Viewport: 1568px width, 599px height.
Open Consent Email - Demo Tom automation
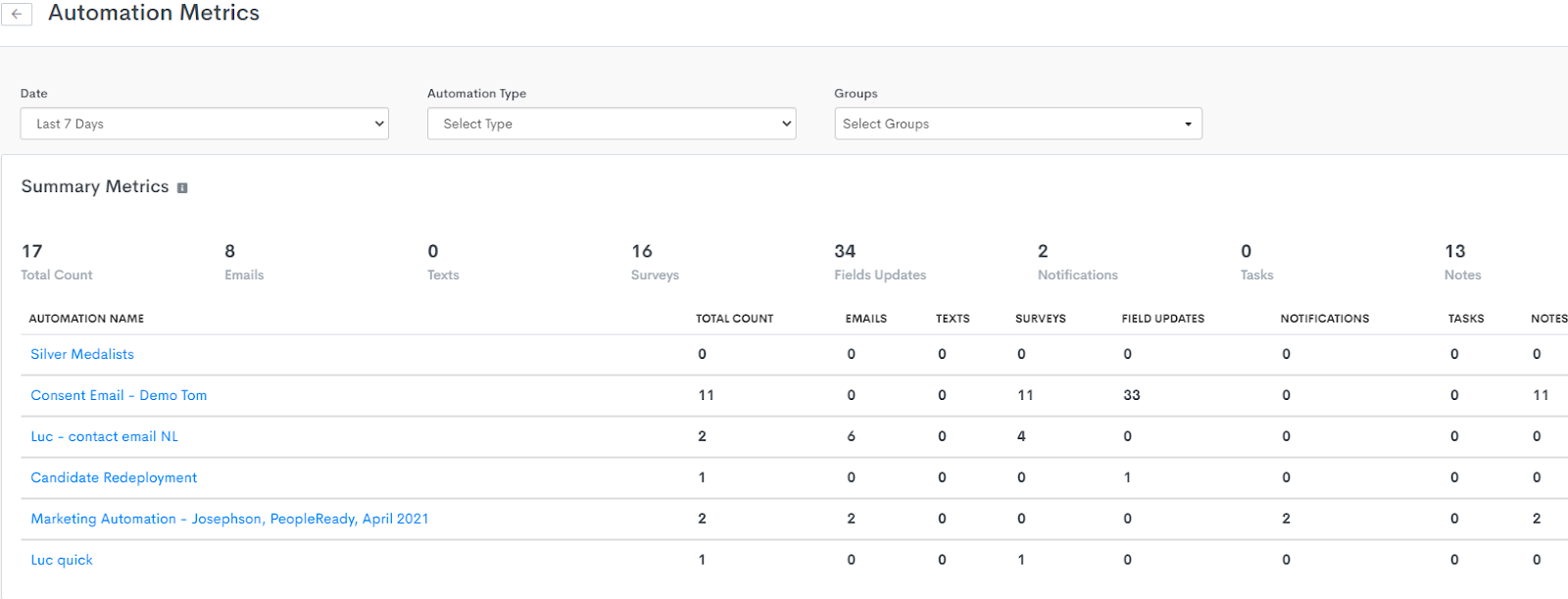119,395
